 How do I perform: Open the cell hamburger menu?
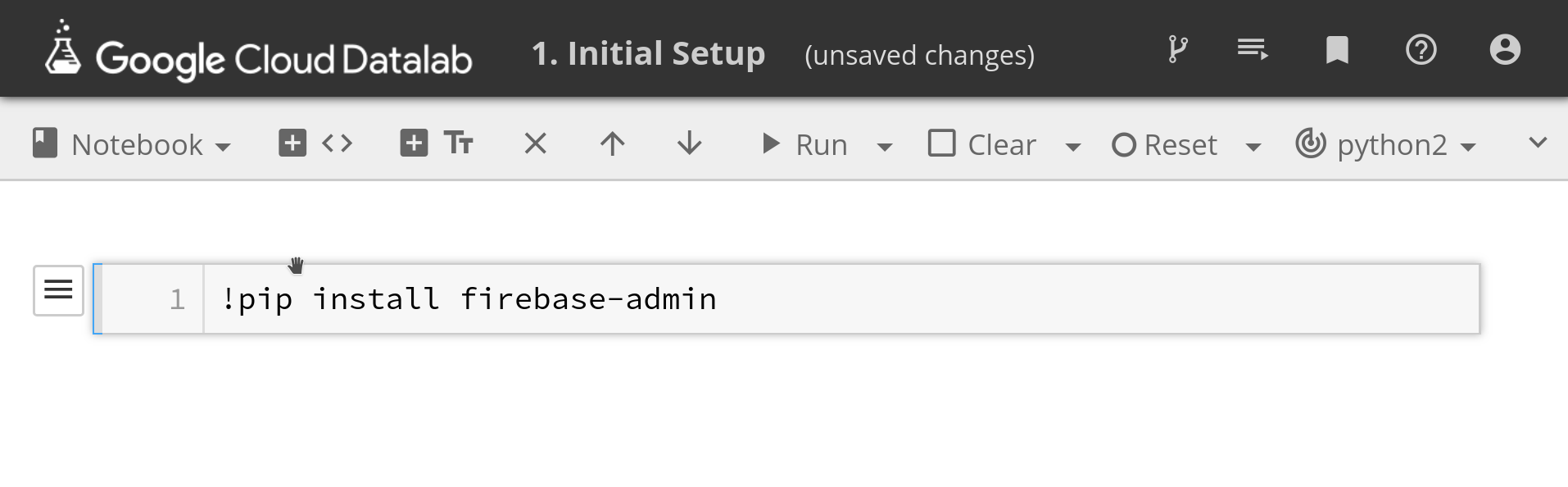(57, 290)
